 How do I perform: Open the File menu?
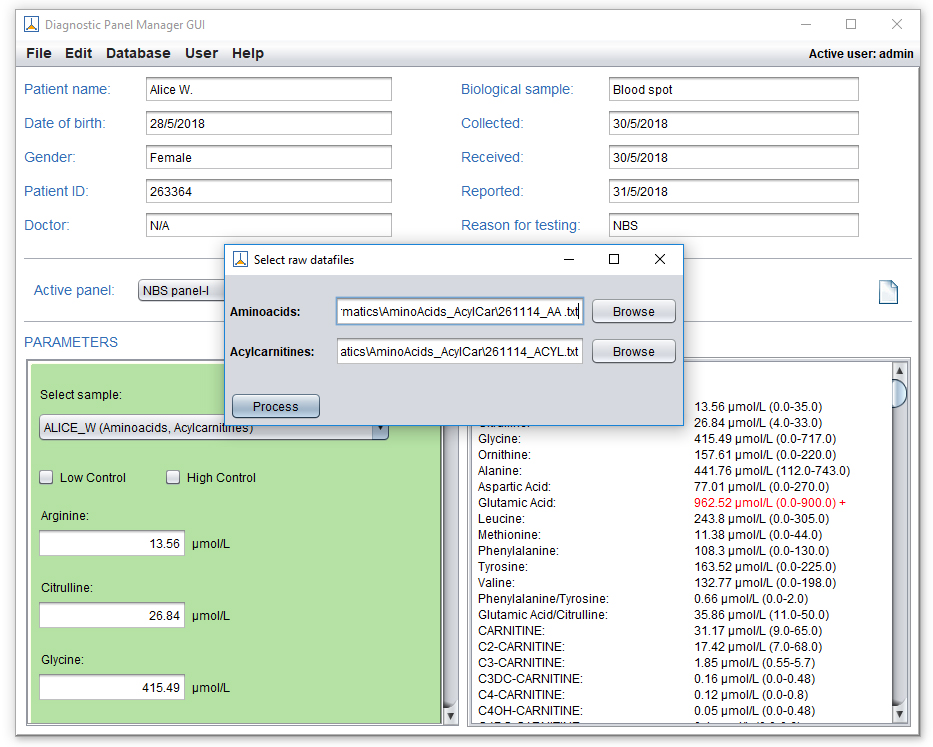point(39,53)
